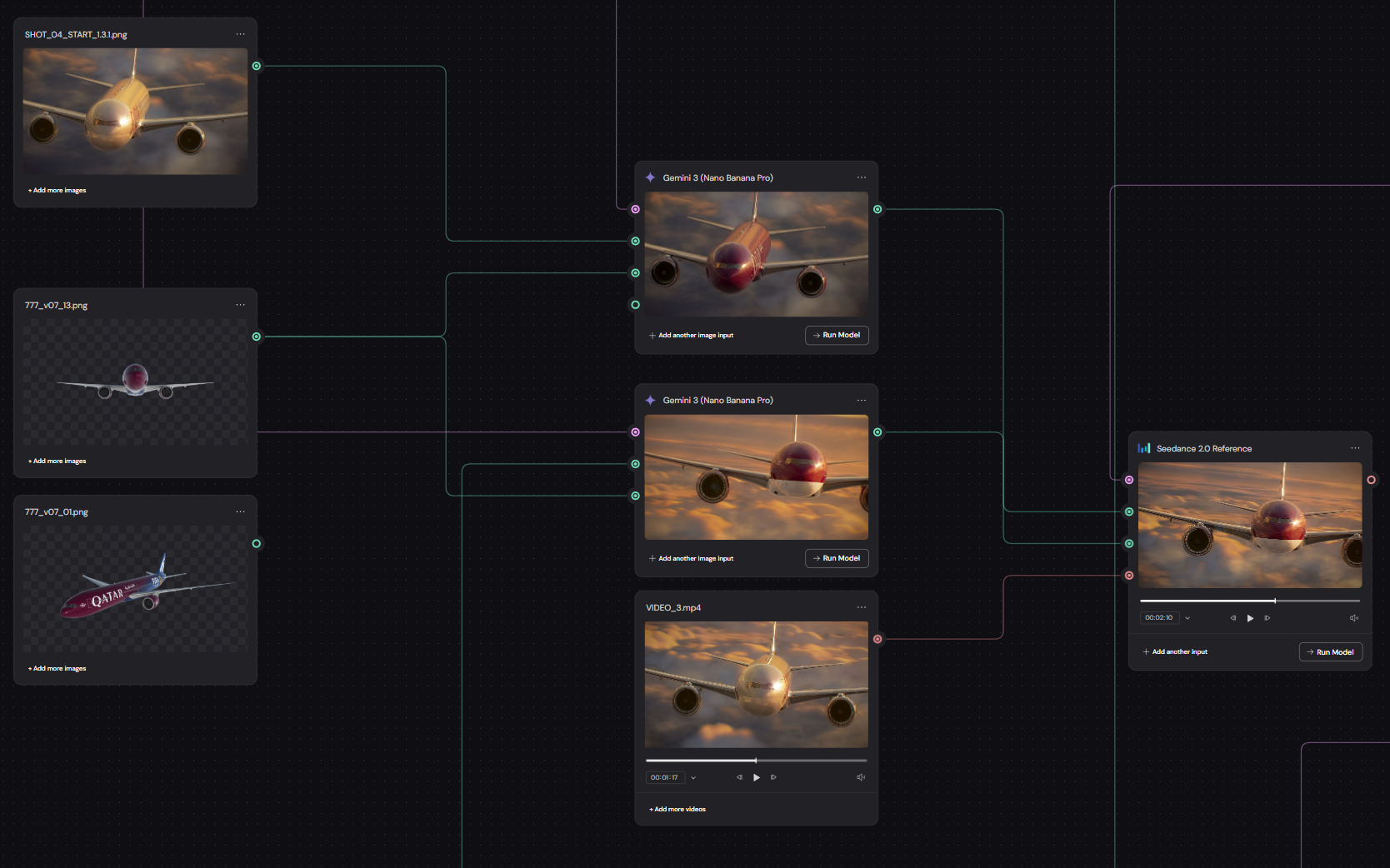Step back one frame in VIDEO_3.mp4
1390x868 pixels.
[739, 777]
